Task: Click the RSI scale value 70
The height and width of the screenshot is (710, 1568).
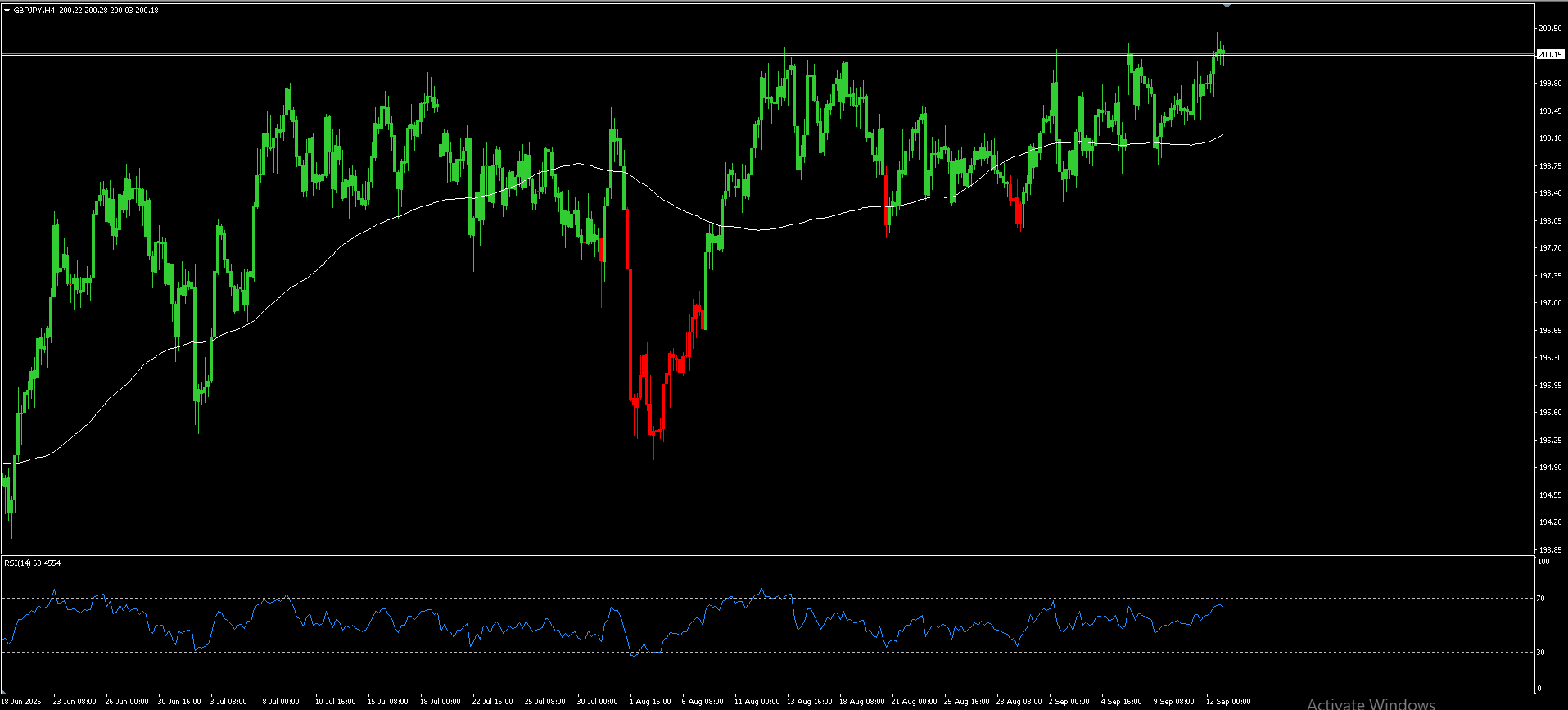Action: 1541,599
